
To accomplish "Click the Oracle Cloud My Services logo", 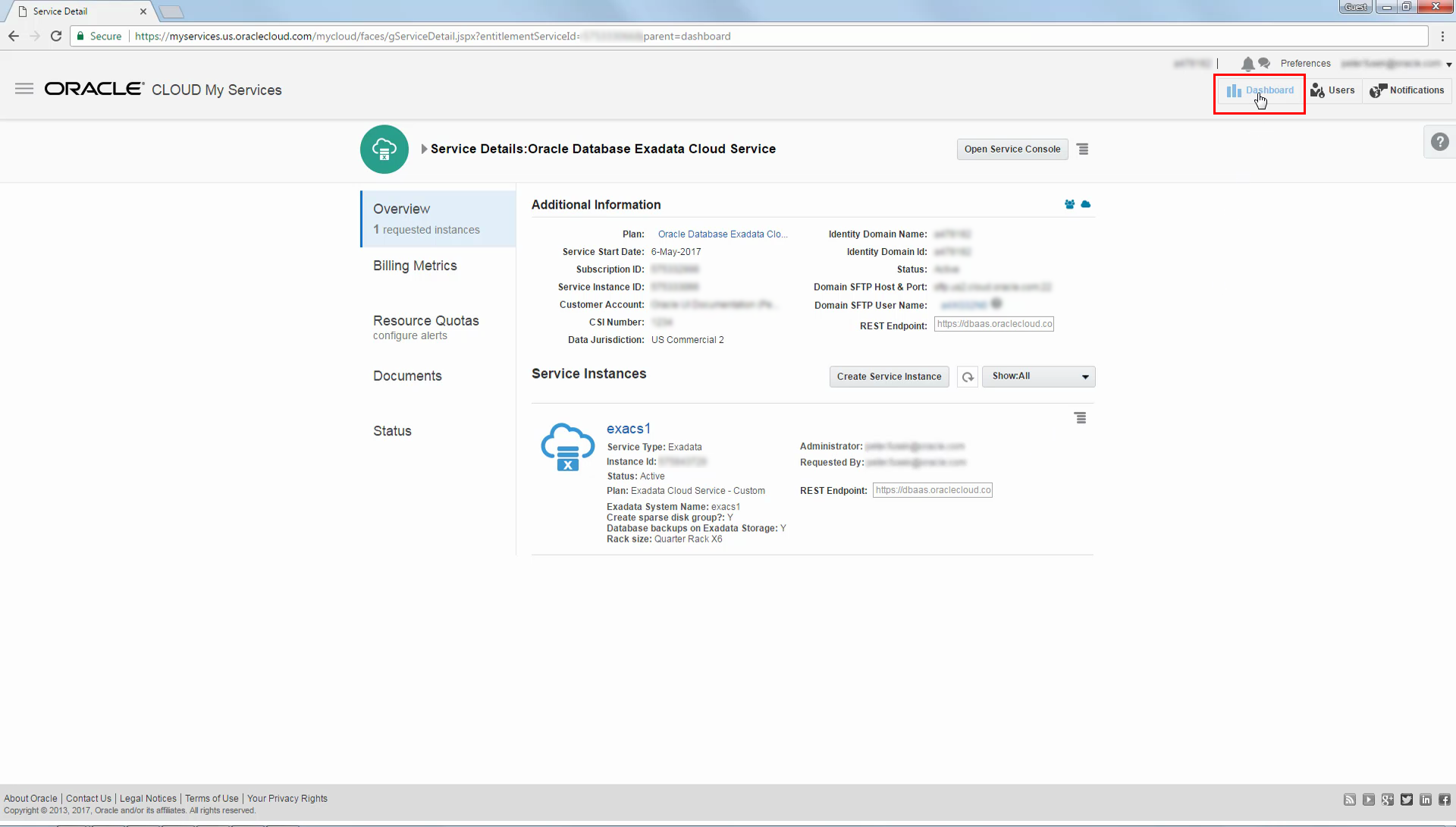I will pyautogui.click(x=163, y=90).
